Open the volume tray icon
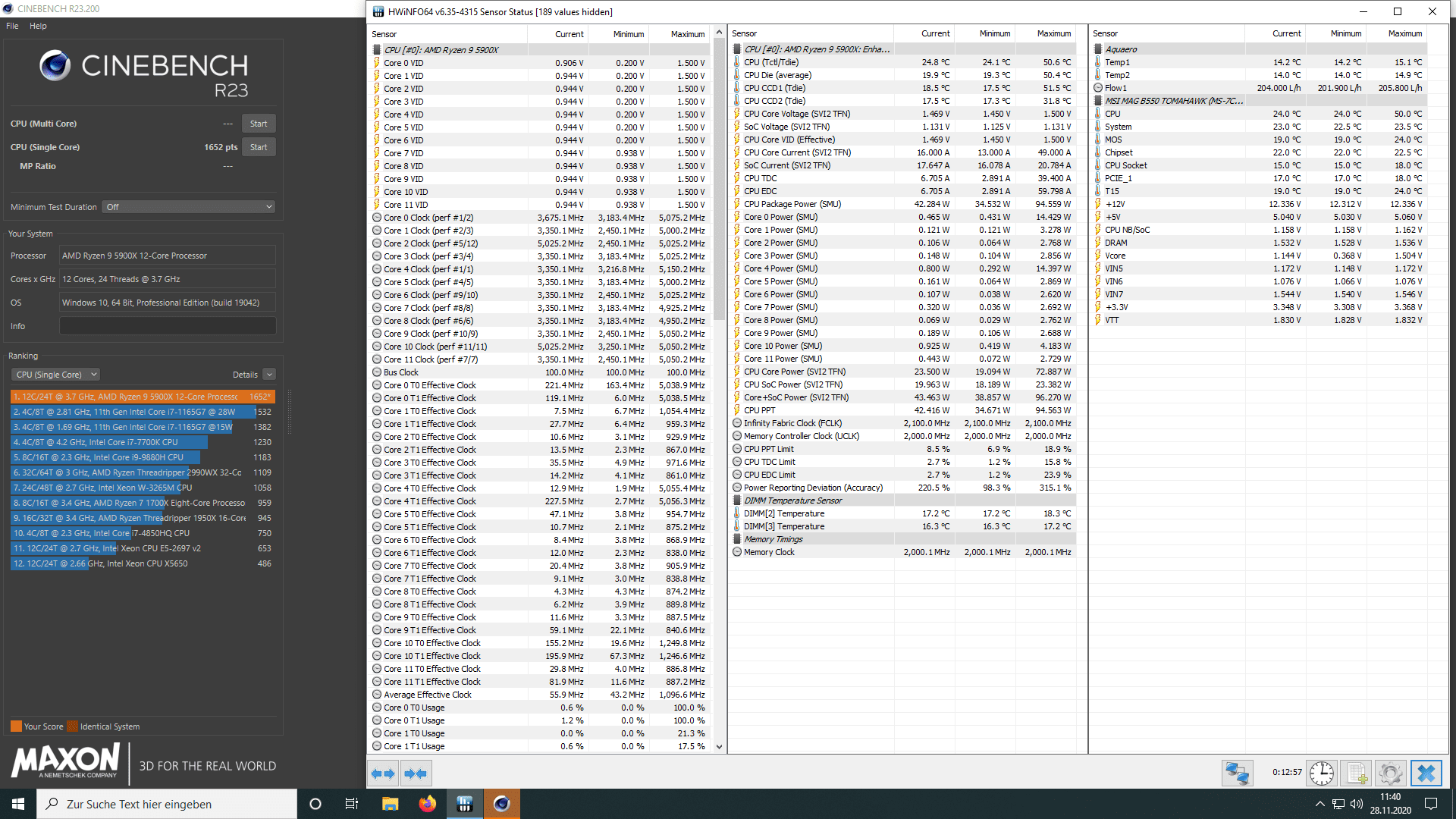1456x819 pixels. 1357,804
